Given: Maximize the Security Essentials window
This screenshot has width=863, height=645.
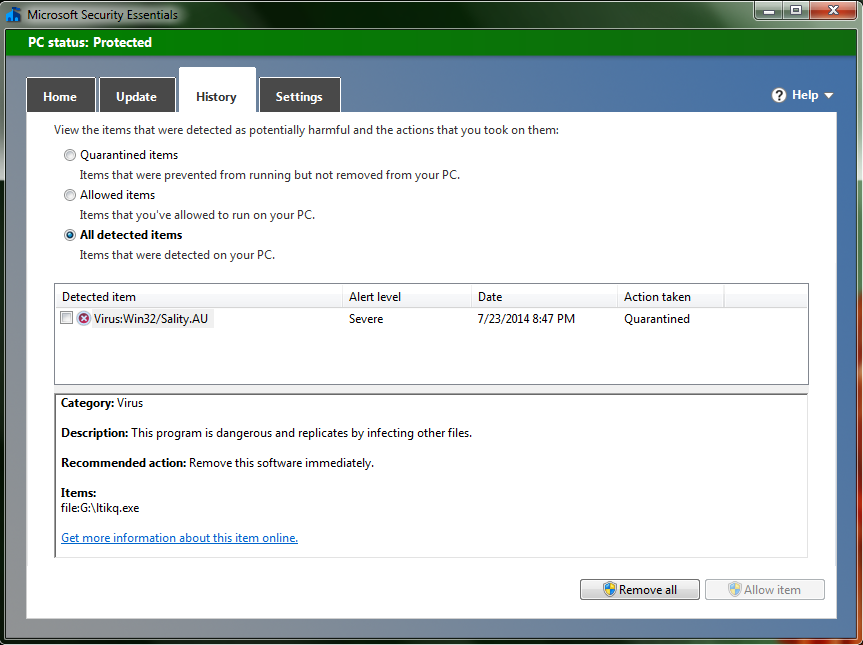Looking at the screenshot, I should click(796, 10).
